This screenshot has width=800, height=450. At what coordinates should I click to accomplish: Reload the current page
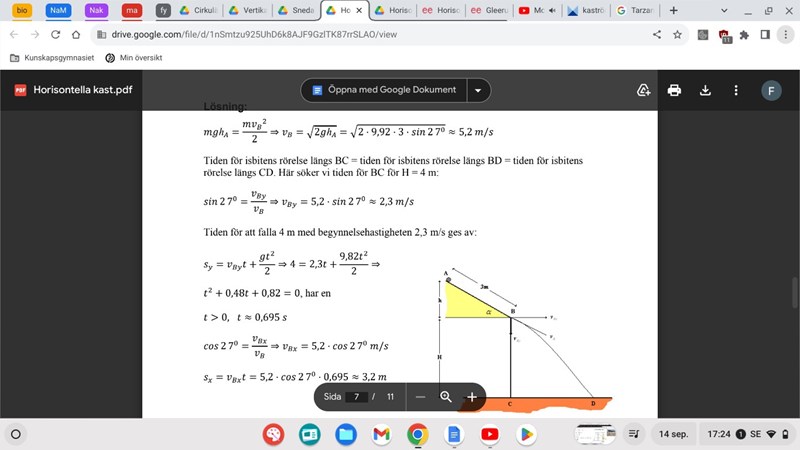(x=61, y=34)
